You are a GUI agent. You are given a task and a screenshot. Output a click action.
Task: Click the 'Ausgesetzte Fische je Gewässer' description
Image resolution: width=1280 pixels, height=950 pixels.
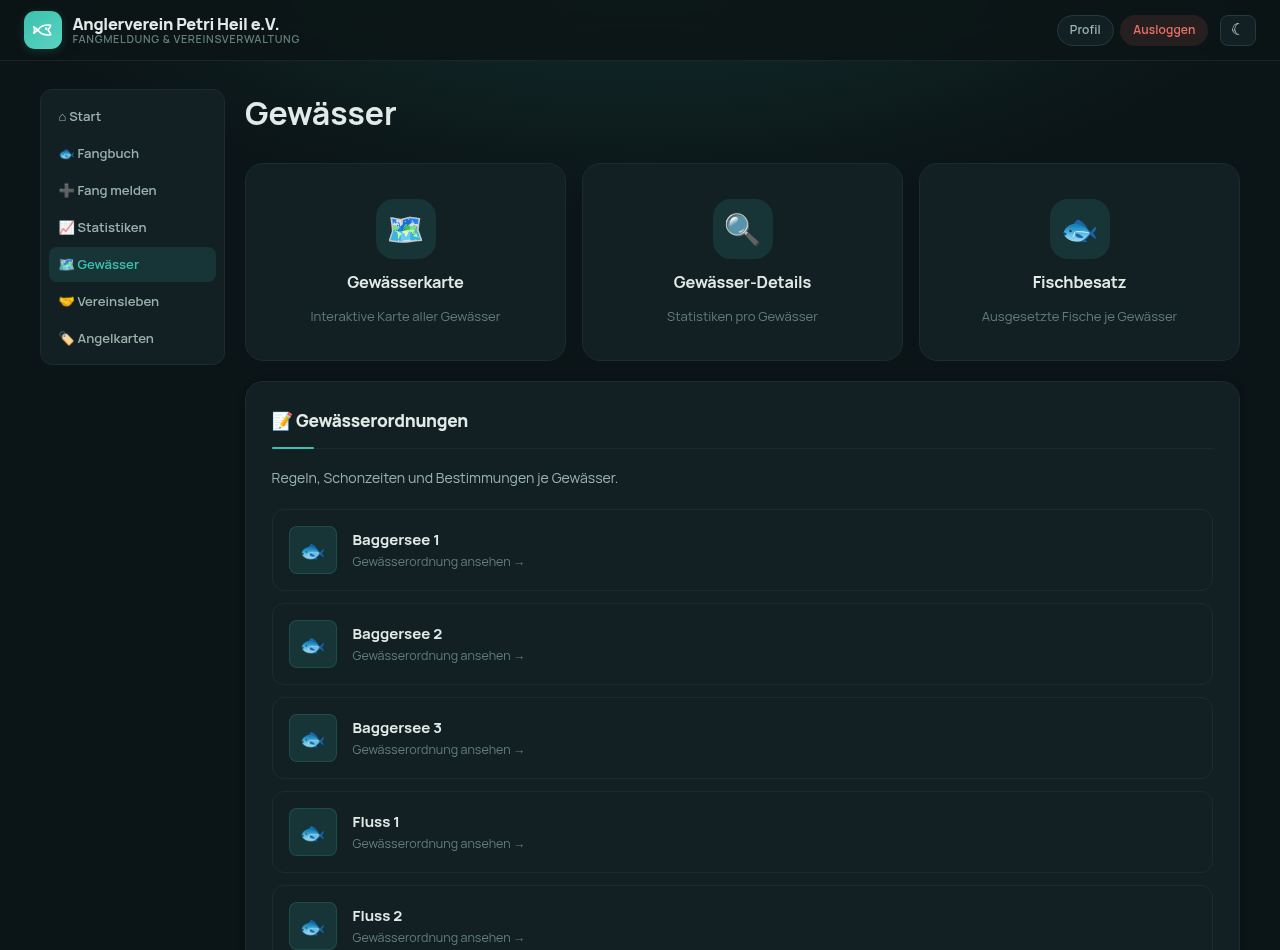coord(1079,317)
